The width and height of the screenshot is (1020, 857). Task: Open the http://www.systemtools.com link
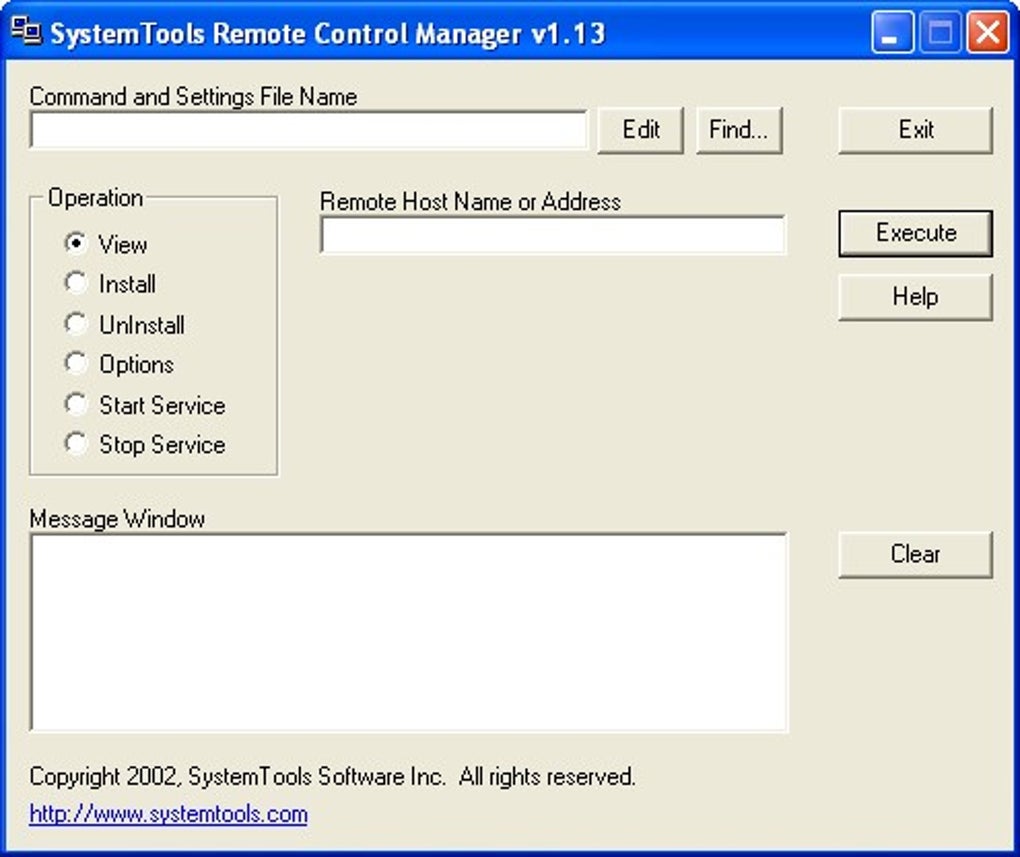pyautogui.click(x=168, y=814)
